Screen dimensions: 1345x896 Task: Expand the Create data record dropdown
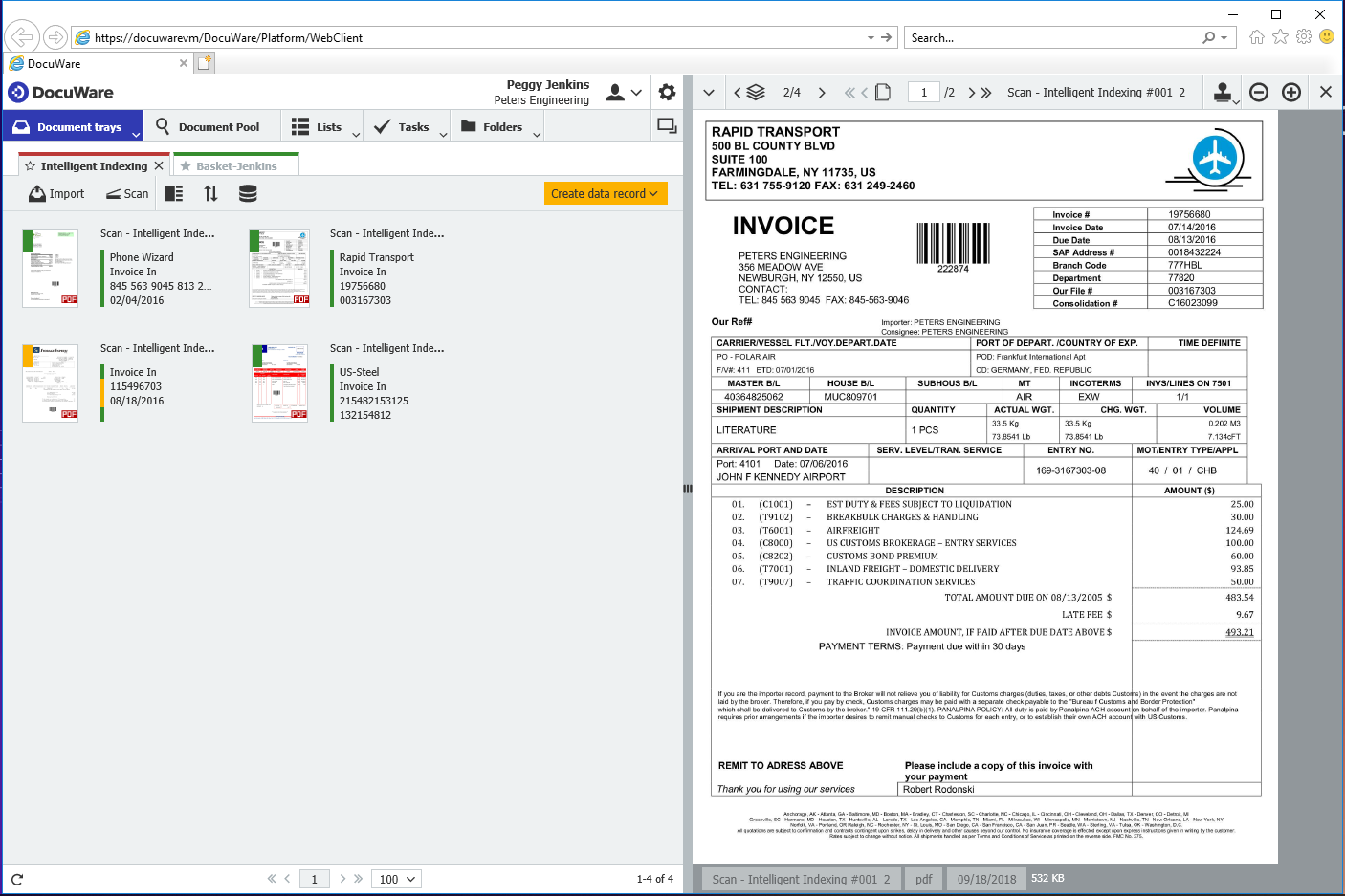pos(605,194)
